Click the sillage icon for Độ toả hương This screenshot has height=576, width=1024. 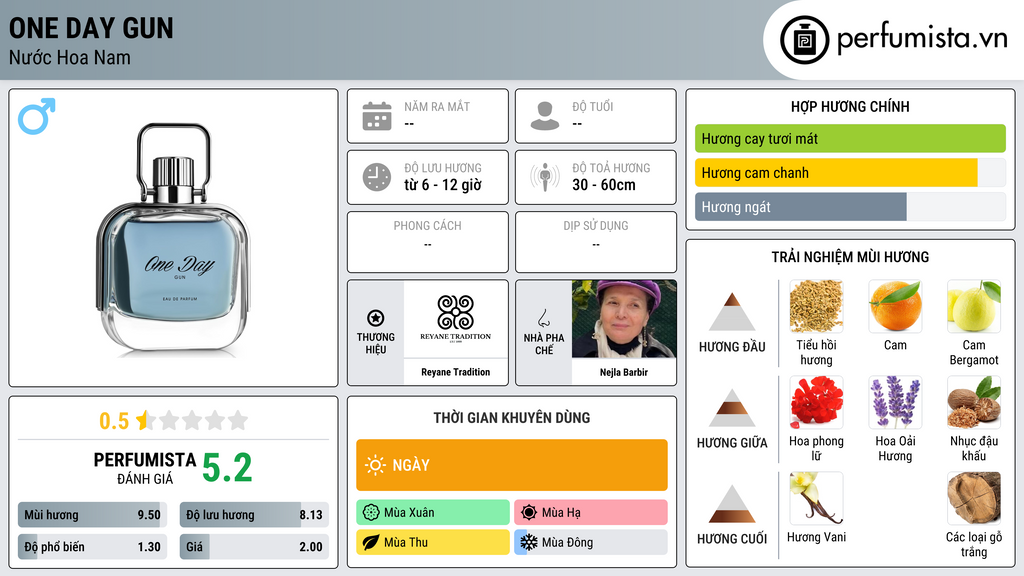[545, 177]
